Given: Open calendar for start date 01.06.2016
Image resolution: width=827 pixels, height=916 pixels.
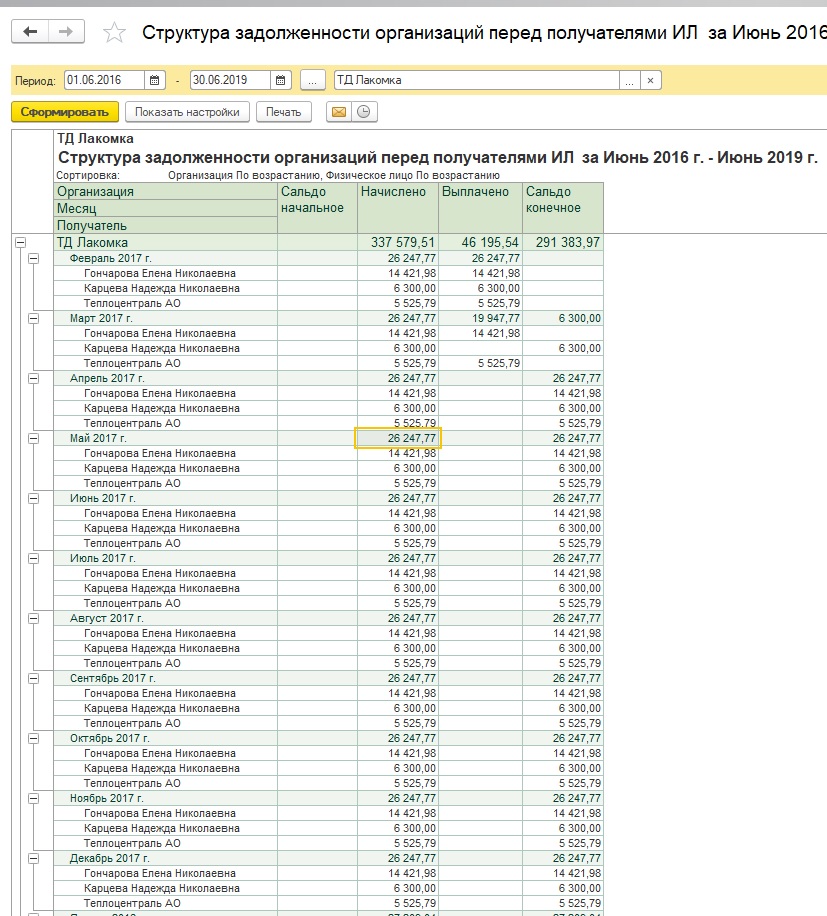Looking at the screenshot, I should click(154, 80).
